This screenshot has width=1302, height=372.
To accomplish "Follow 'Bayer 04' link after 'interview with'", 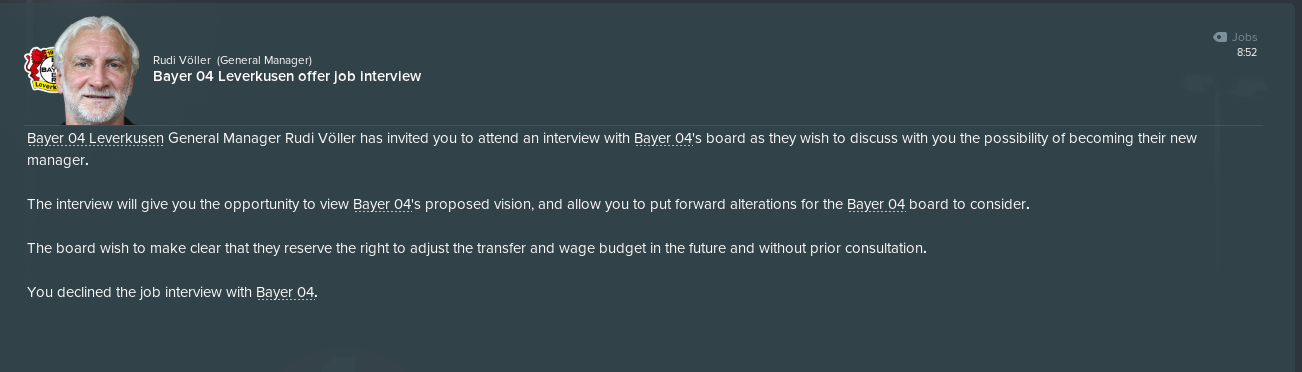I will pos(663,138).
